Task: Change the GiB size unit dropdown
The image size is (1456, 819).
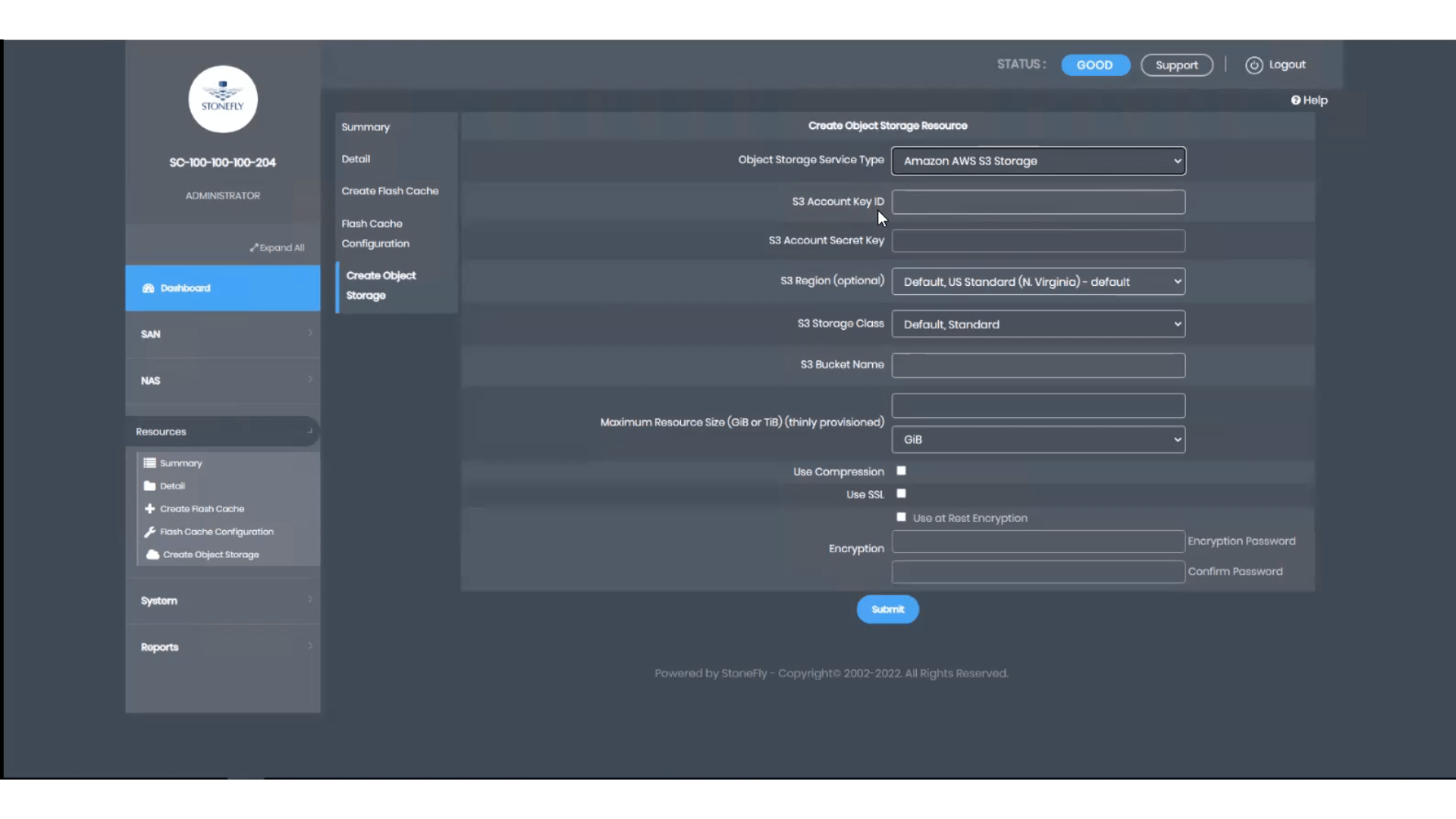Action: (x=1038, y=439)
